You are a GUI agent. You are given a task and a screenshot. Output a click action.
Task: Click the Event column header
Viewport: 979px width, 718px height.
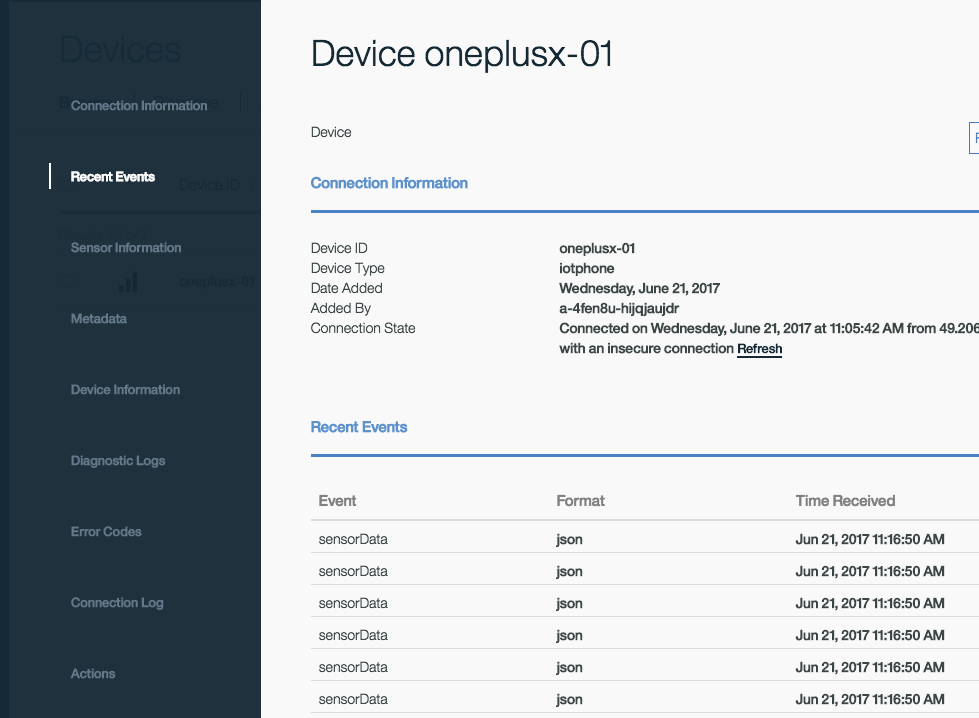(337, 501)
